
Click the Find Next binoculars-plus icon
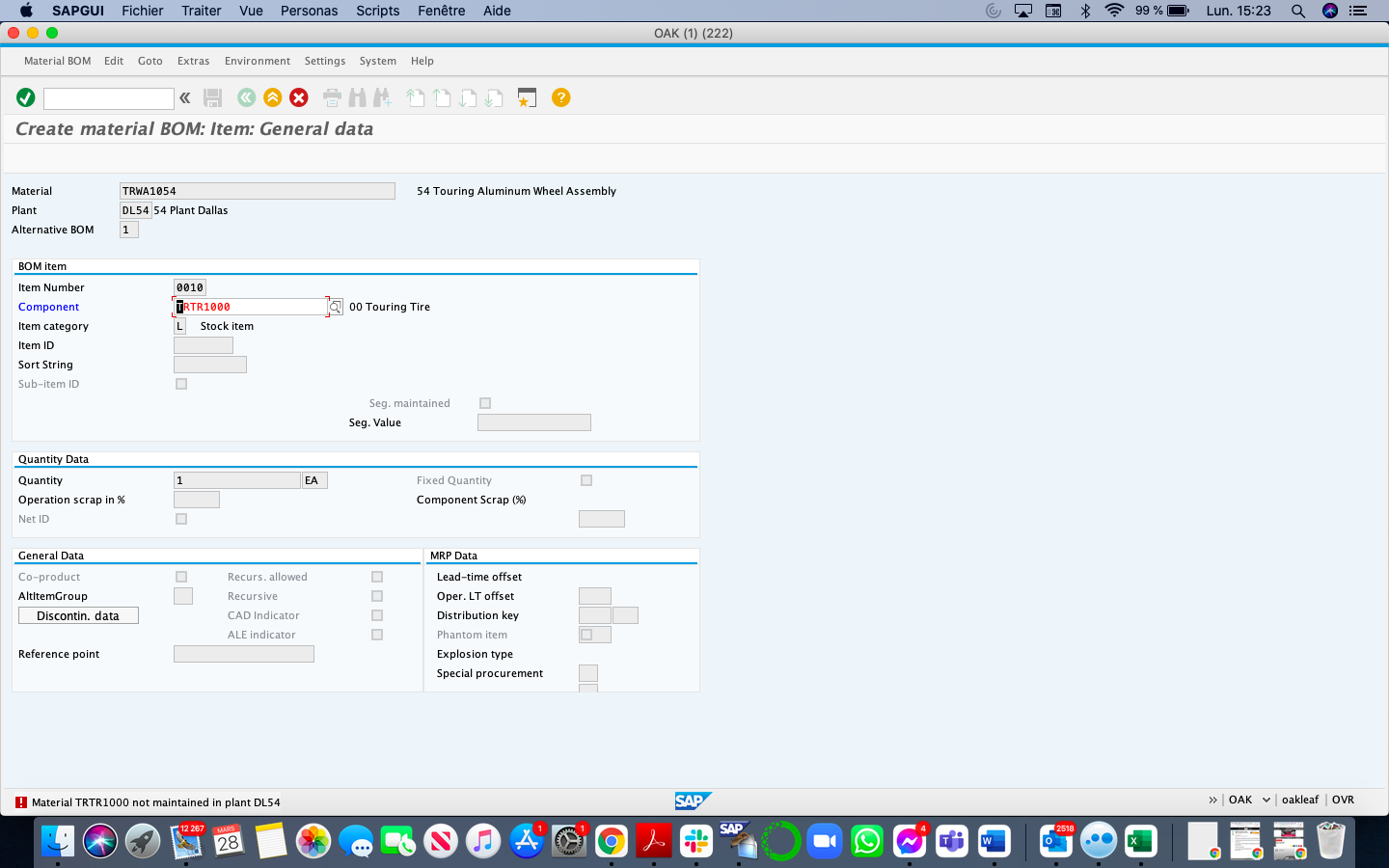383,97
